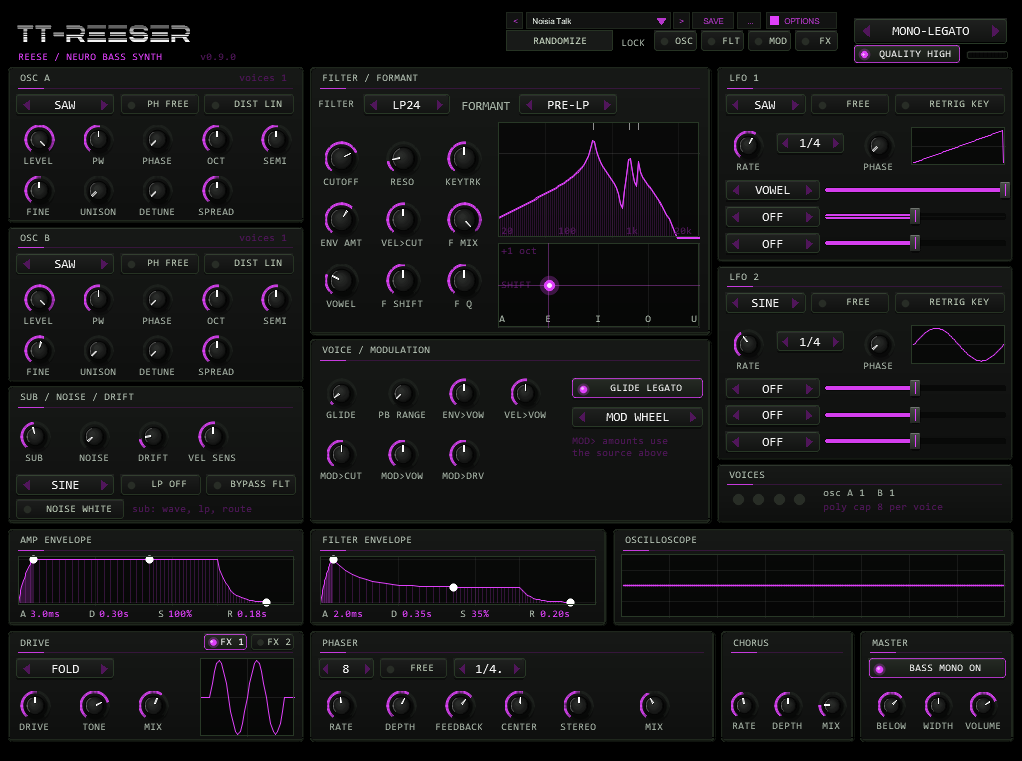1022x761 pixels.
Task: Click the GLIDE knob
Action: (341, 393)
